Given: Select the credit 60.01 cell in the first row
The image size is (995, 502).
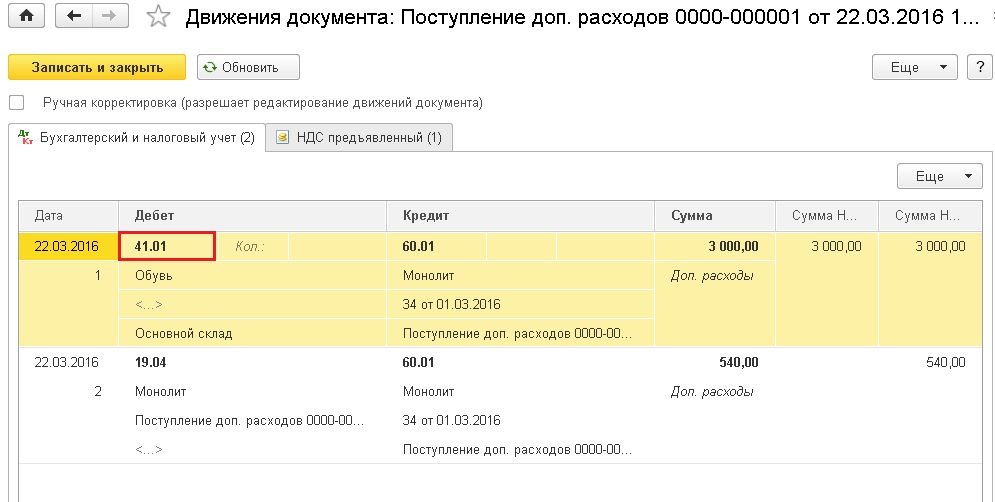Looking at the screenshot, I should coord(437,246).
